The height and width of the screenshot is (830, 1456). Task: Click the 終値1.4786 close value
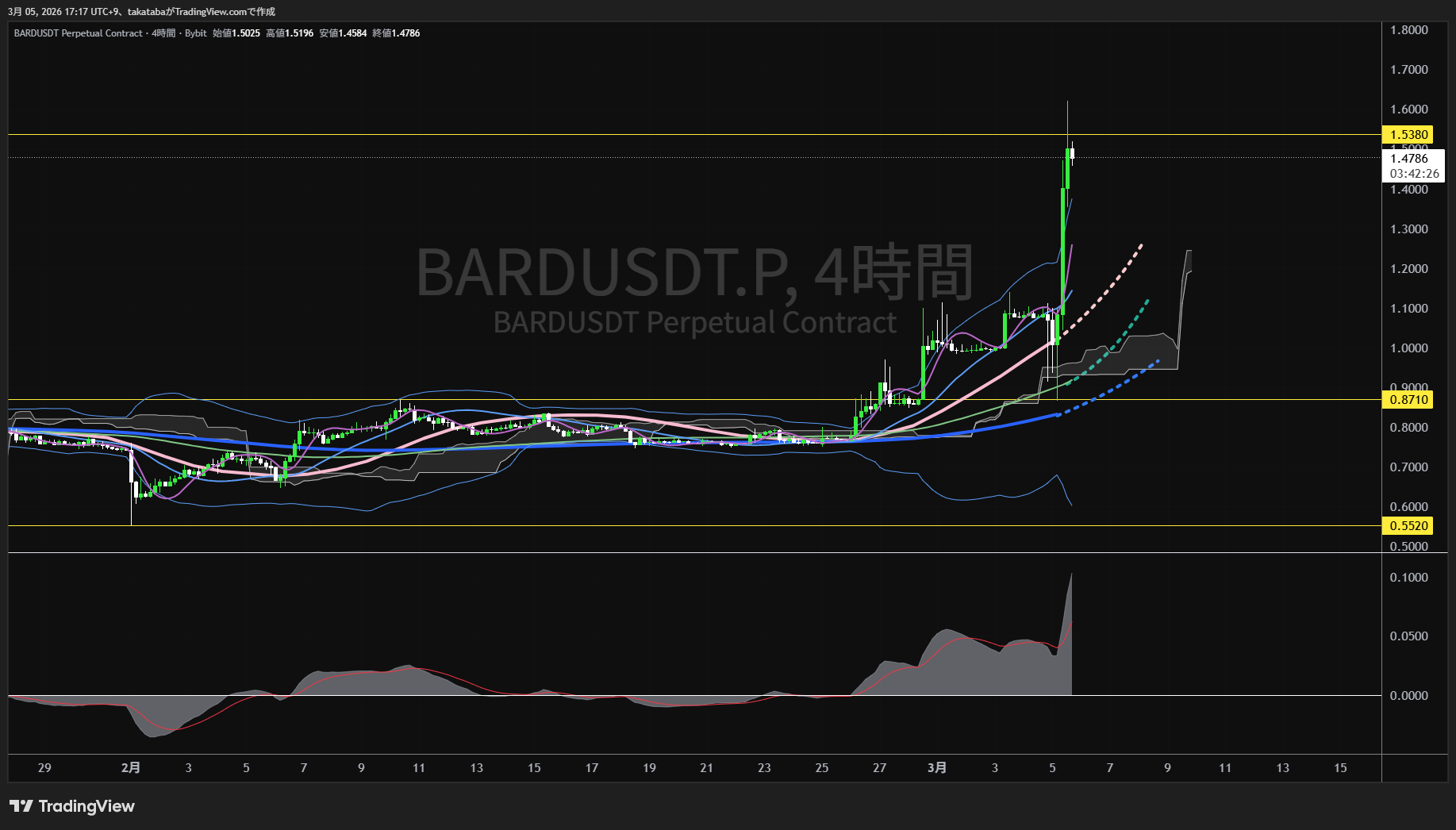click(396, 33)
